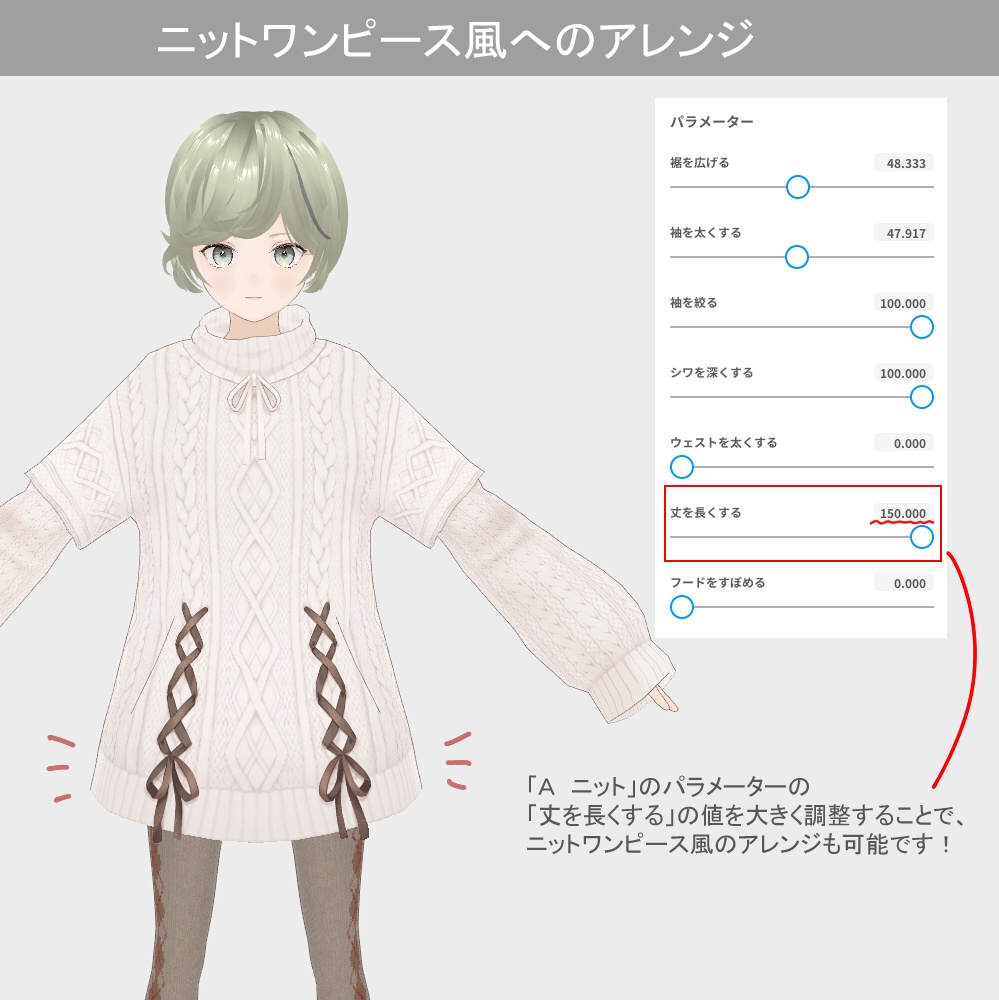Click the highlighted 丈を長くする slider handle

(x=920, y=538)
